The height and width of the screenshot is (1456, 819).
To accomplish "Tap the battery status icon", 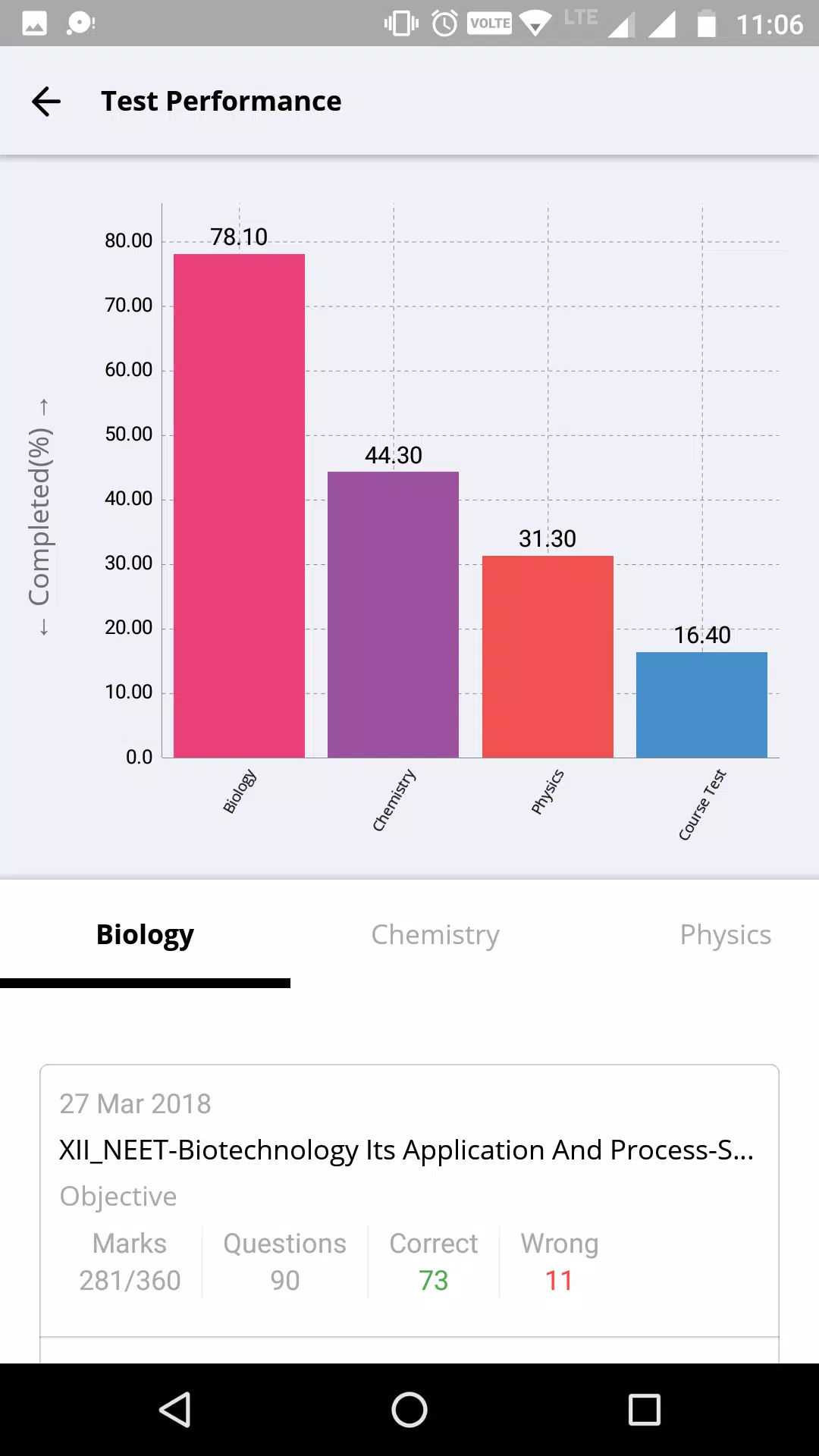I will coord(707,24).
